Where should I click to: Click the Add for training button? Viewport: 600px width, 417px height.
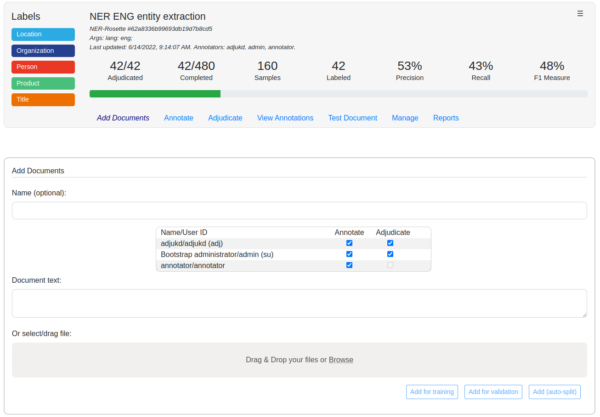431,392
